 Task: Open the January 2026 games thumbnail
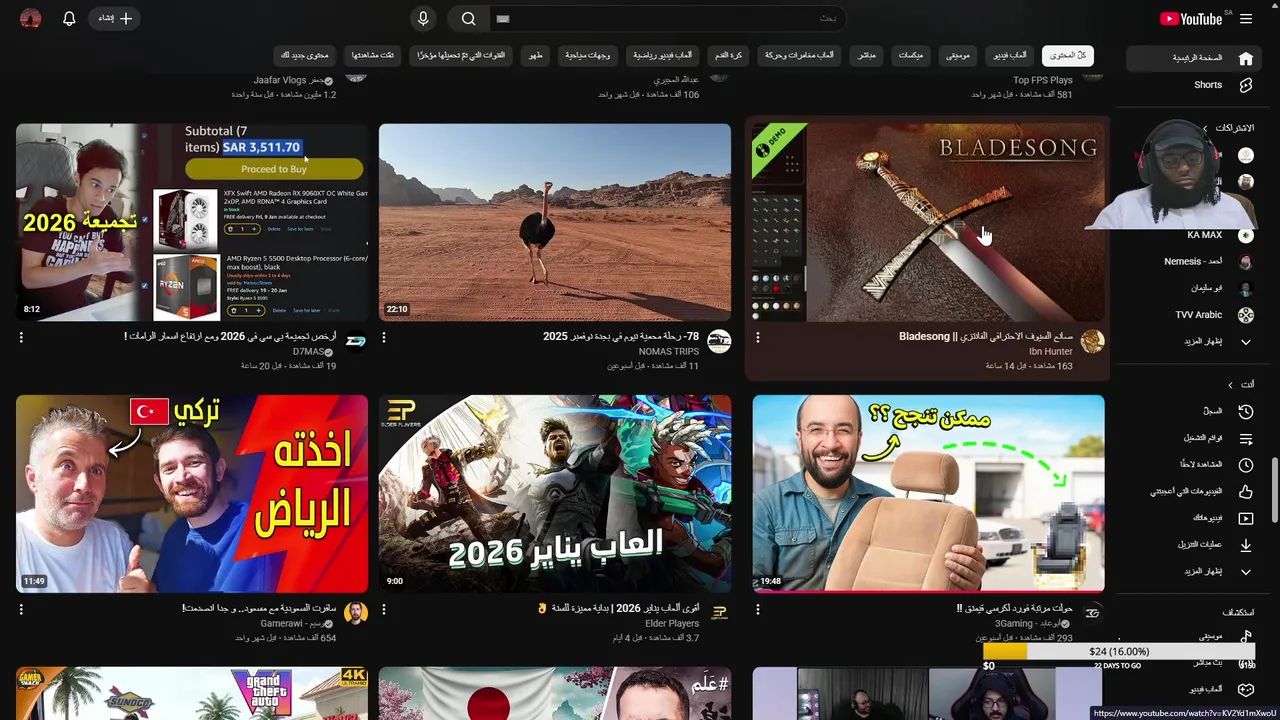pos(555,493)
